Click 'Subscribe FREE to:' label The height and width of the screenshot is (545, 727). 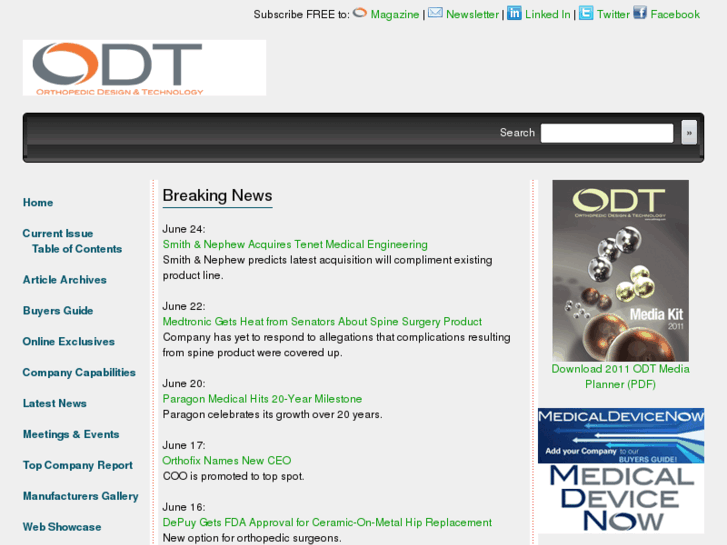301,14
